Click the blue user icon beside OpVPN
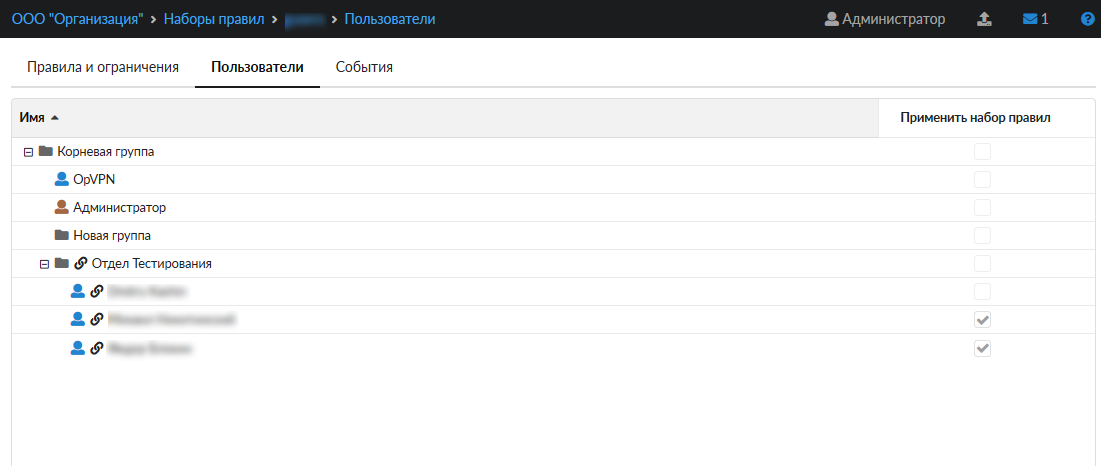The width and height of the screenshot is (1101, 466). coord(62,180)
